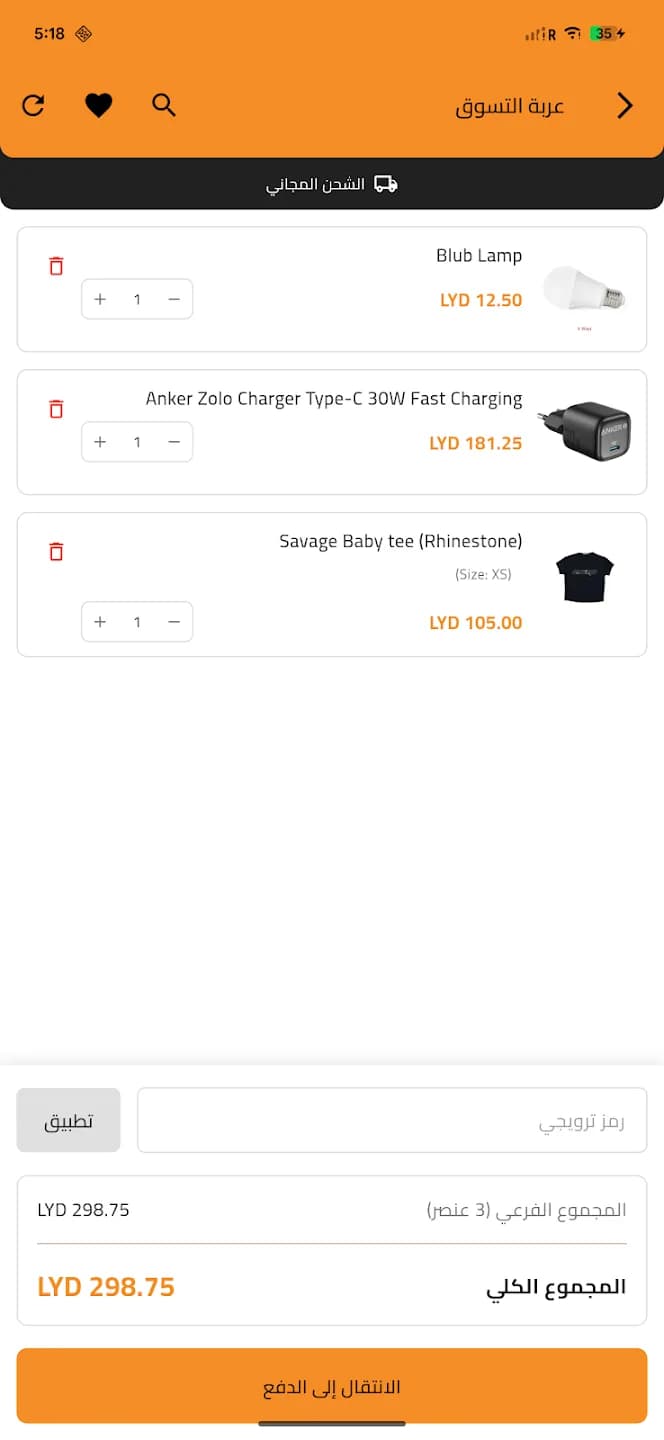Increase Anker Zolo Charger quantity with plus
Screen dimensions: 664x1440
point(100,442)
